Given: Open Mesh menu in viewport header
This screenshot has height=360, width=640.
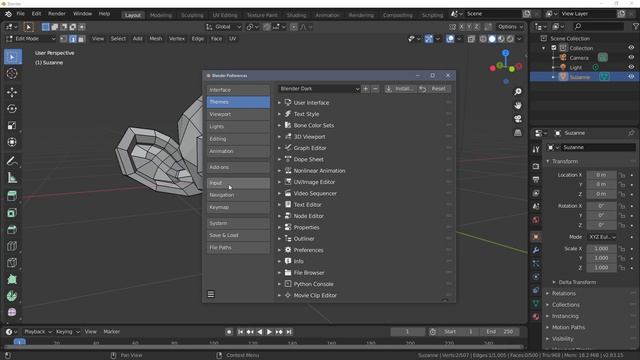Looking at the screenshot, I should (156, 39).
